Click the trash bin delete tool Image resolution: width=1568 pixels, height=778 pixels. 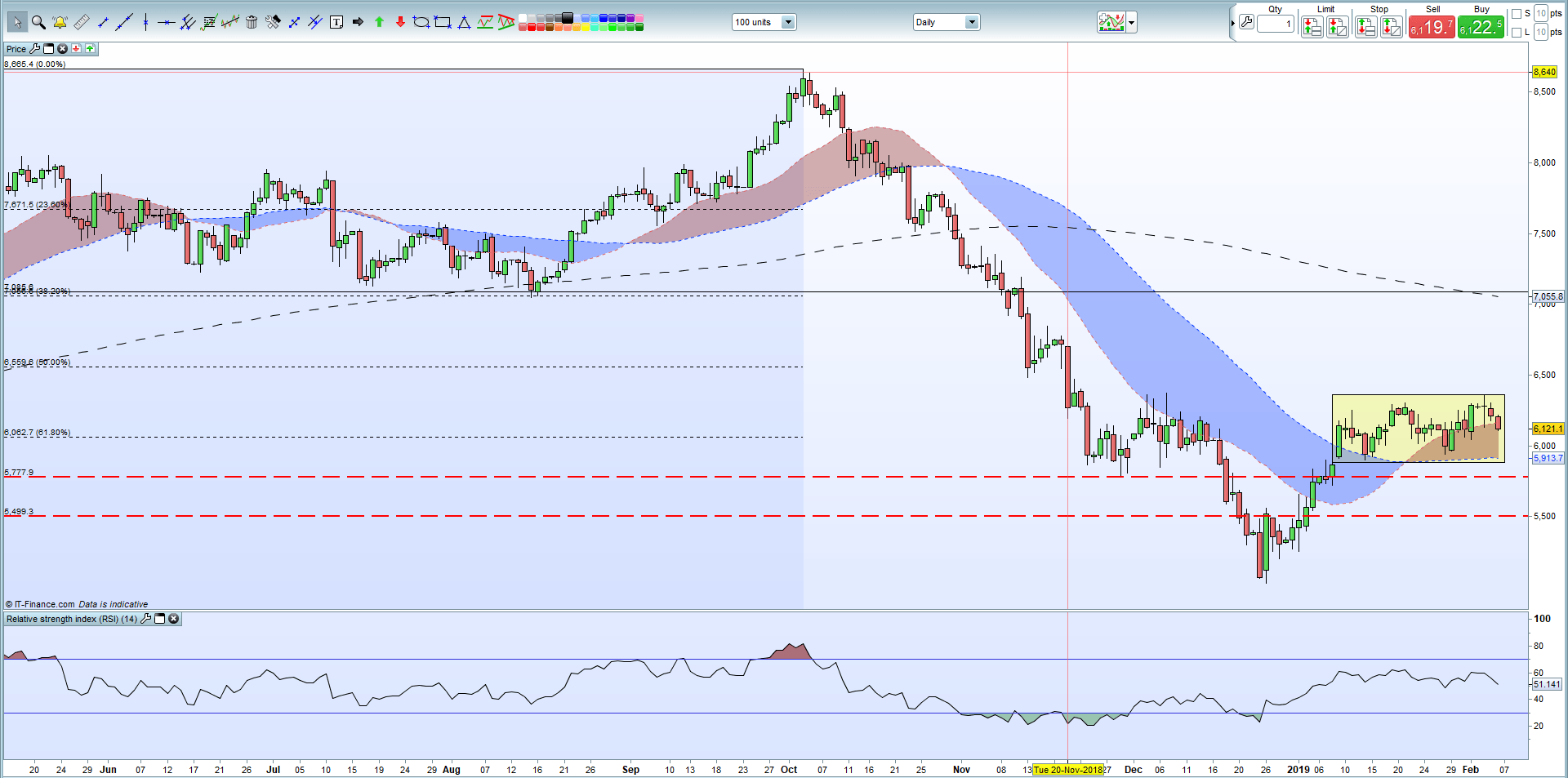(x=252, y=22)
